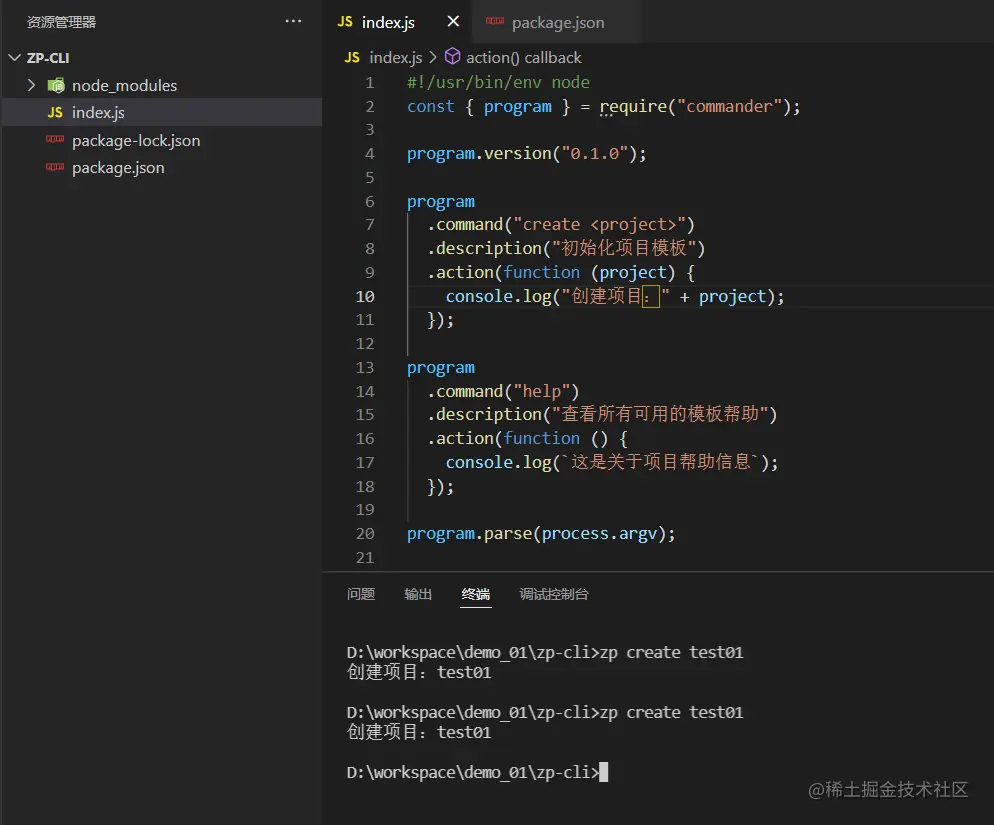Switch to the 终端 terminal tab
The height and width of the screenshot is (825, 994).
pos(475,594)
